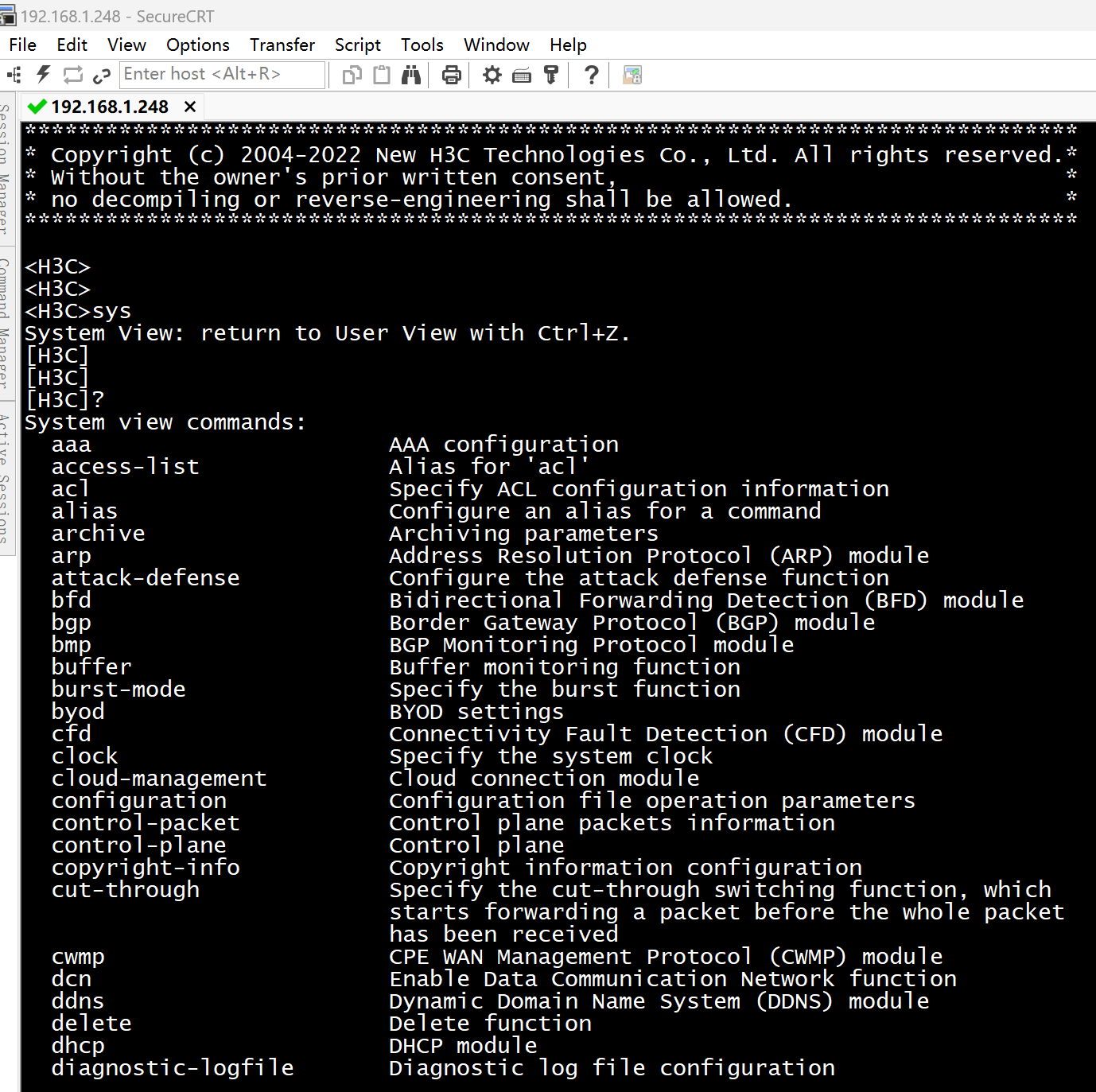
Task: Click the Copy toolbar icon
Action: [352, 75]
